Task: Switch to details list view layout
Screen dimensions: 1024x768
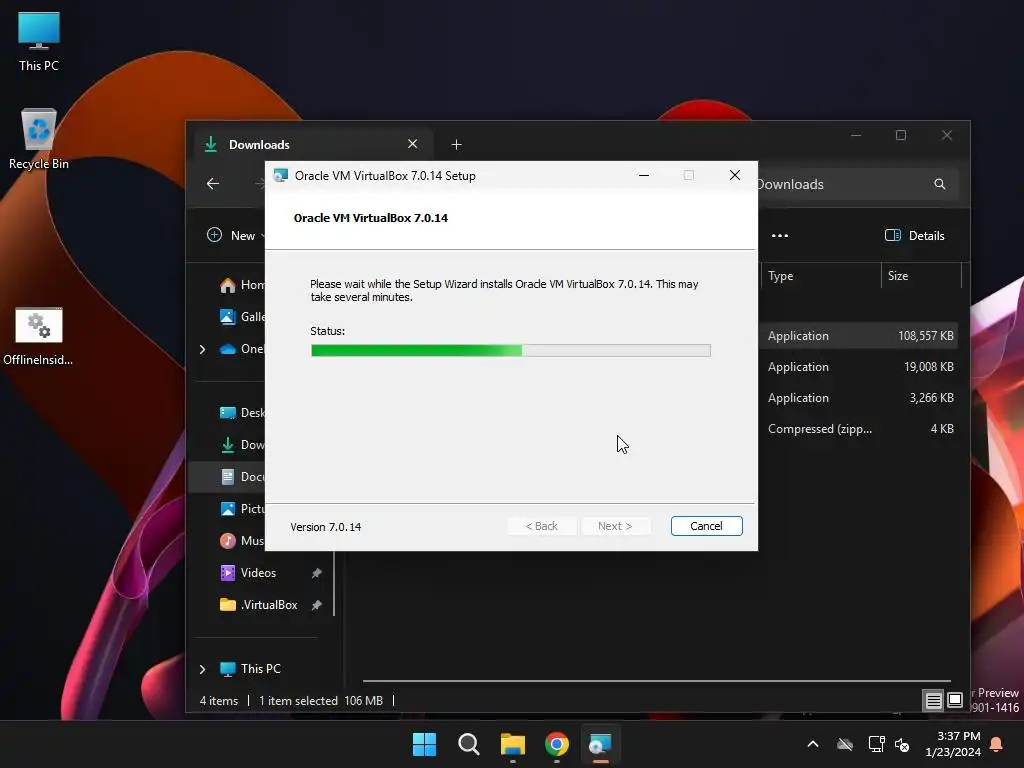Action: [933, 700]
